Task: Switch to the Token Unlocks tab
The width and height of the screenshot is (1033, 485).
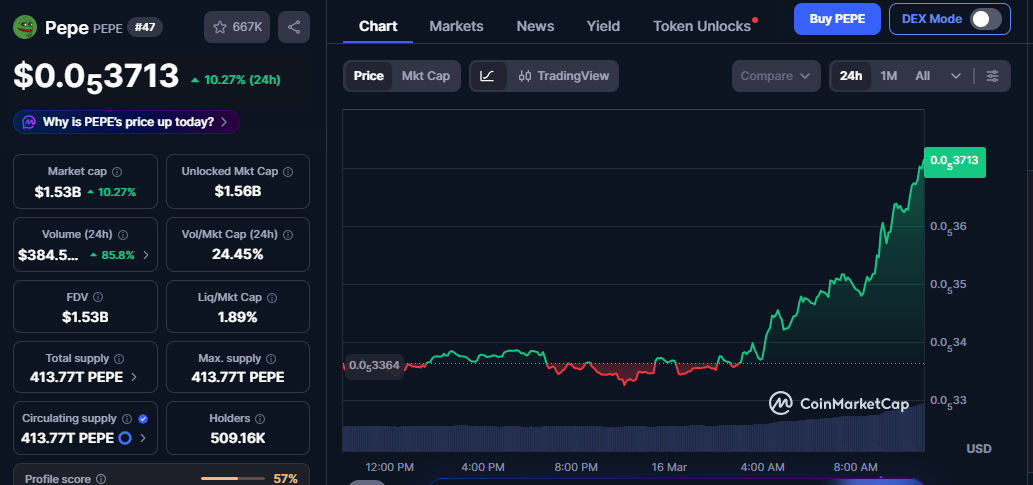Action: coord(702,26)
